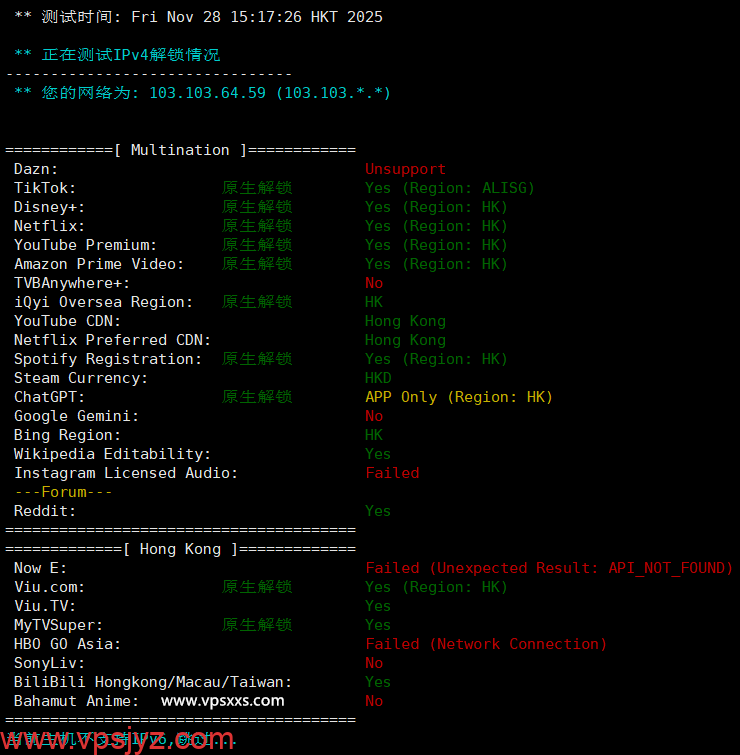
Task: Click the MyTVSuper 原生解锁 label
Action: (257, 625)
